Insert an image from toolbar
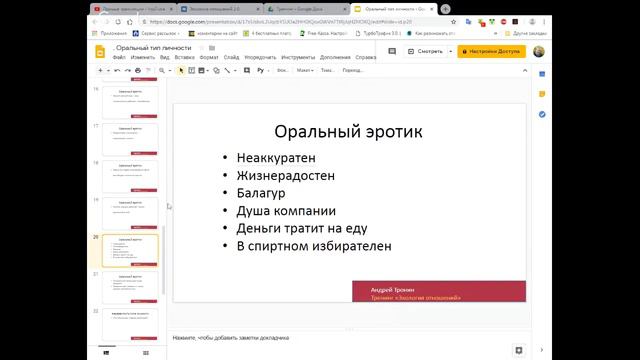 pos(201,71)
